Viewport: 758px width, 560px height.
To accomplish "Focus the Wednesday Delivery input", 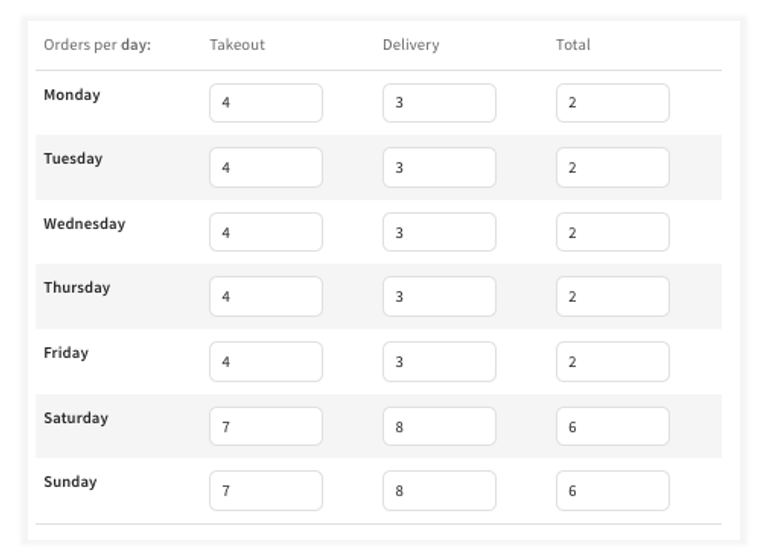I will (438, 232).
